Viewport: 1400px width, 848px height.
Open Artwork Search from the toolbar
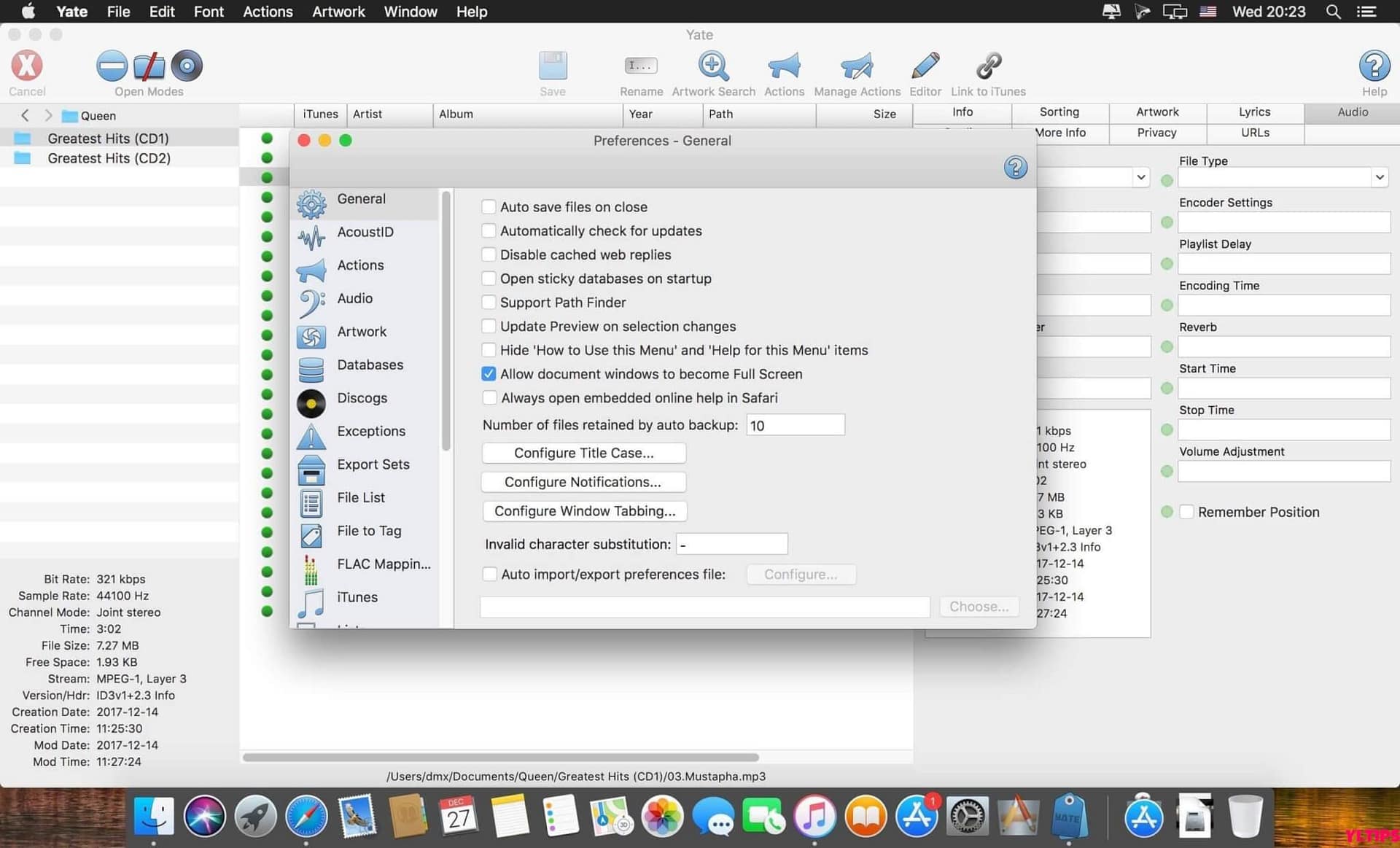tap(712, 66)
